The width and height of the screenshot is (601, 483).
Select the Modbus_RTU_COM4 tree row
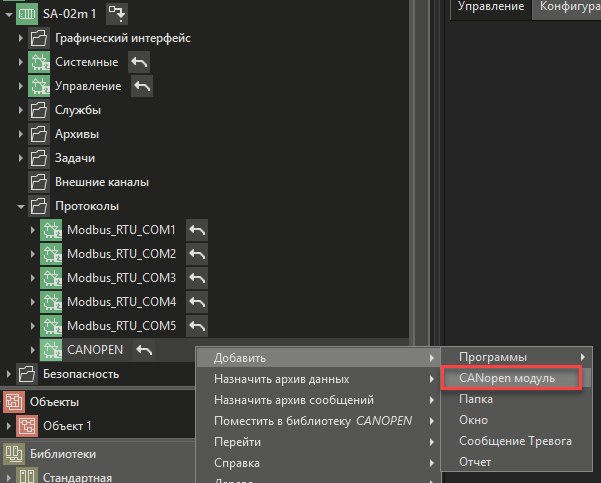[122, 302]
